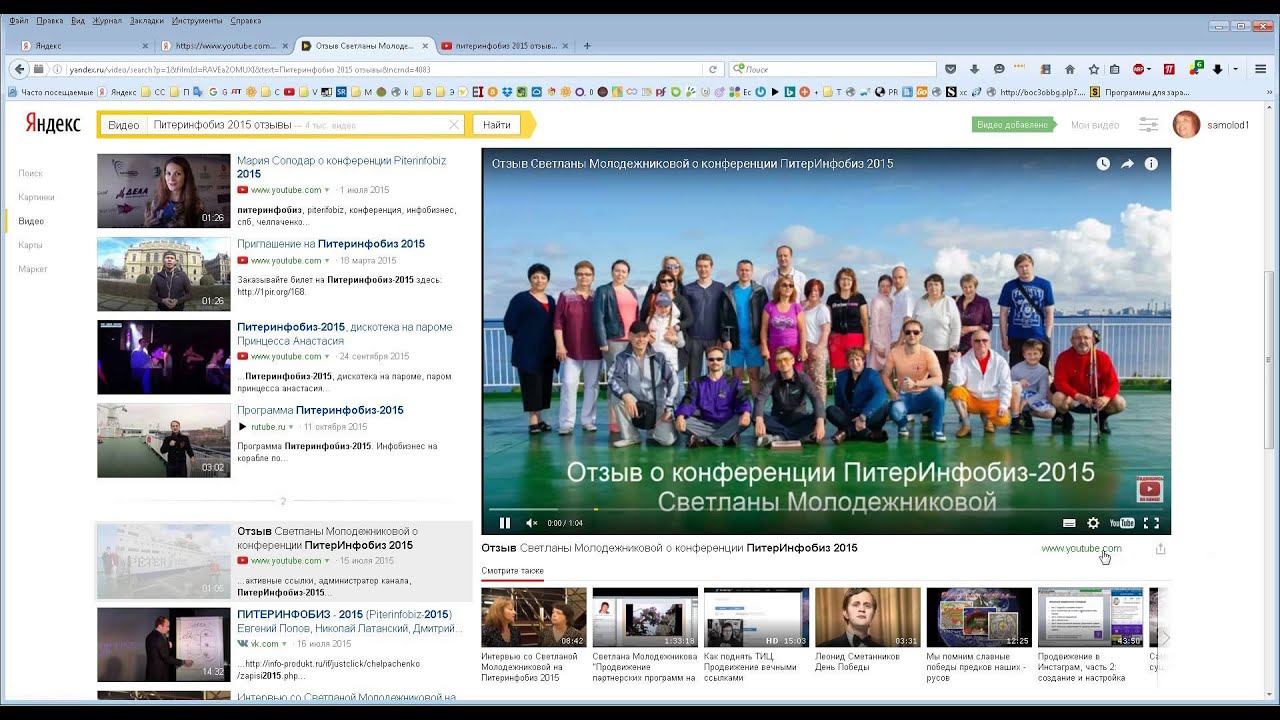Switch to the "Картинки" search section
Viewport: 1280px width, 720px height.
[x=36, y=197]
